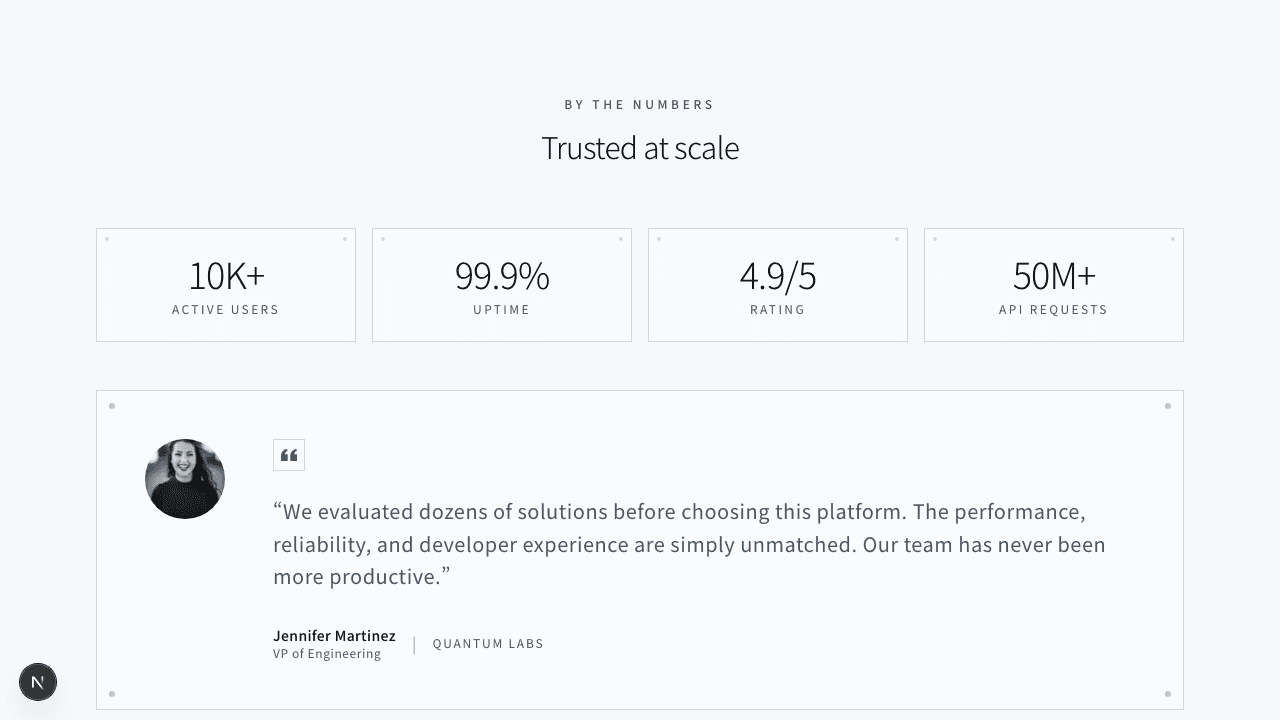
Task: Open the Next.js dev tools indicator
Action: pos(38,682)
